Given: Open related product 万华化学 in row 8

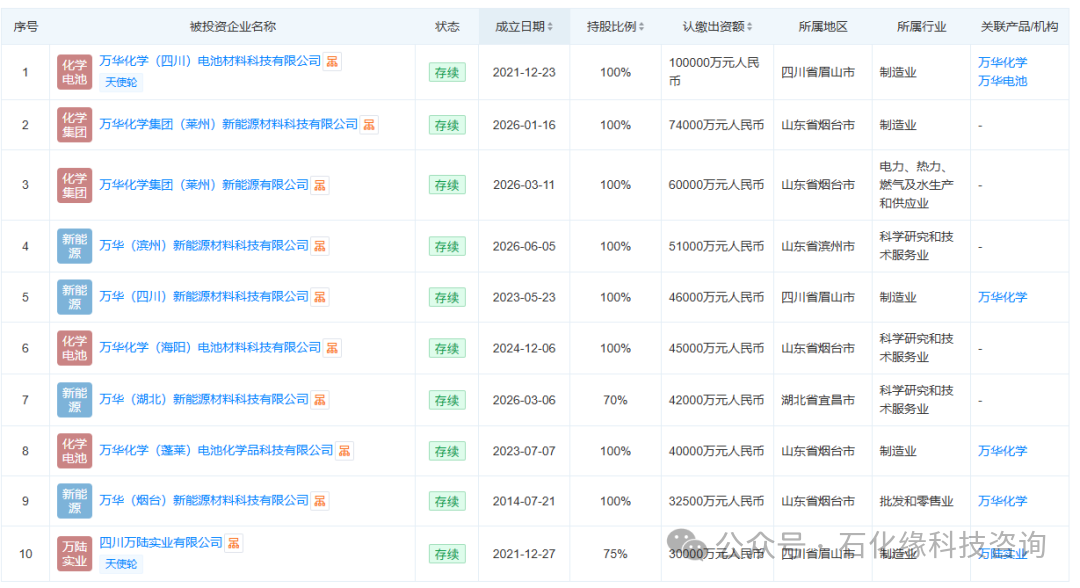Looking at the screenshot, I should 1002,451.
